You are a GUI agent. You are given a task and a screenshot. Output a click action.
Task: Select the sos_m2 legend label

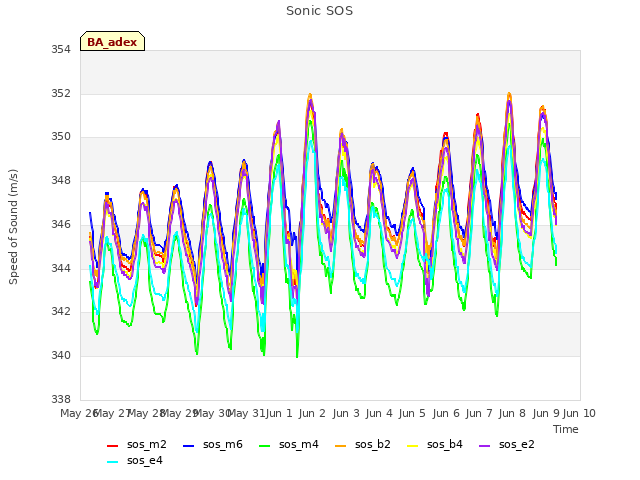[147, 444]
